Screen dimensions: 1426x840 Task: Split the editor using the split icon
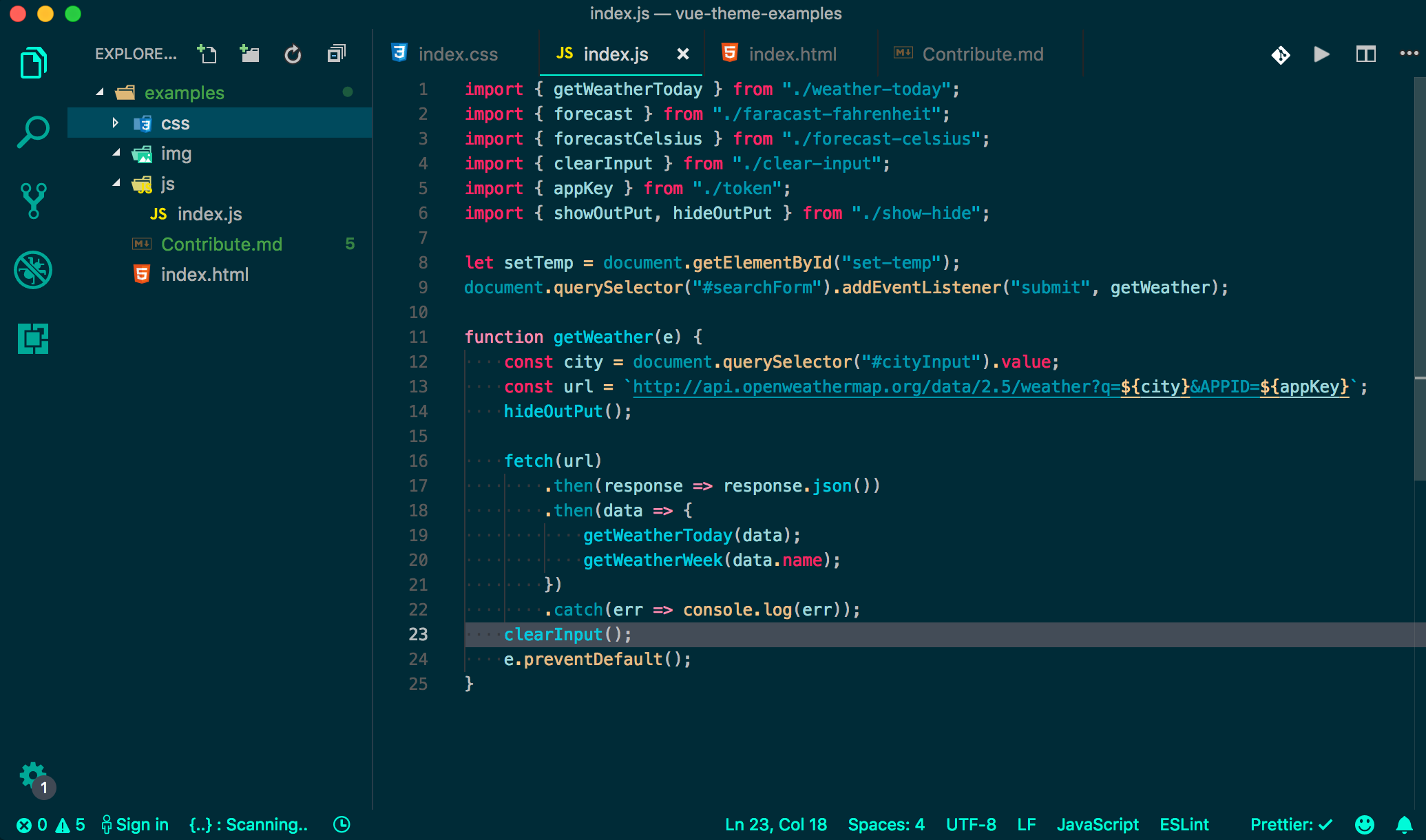point(1365,54)
